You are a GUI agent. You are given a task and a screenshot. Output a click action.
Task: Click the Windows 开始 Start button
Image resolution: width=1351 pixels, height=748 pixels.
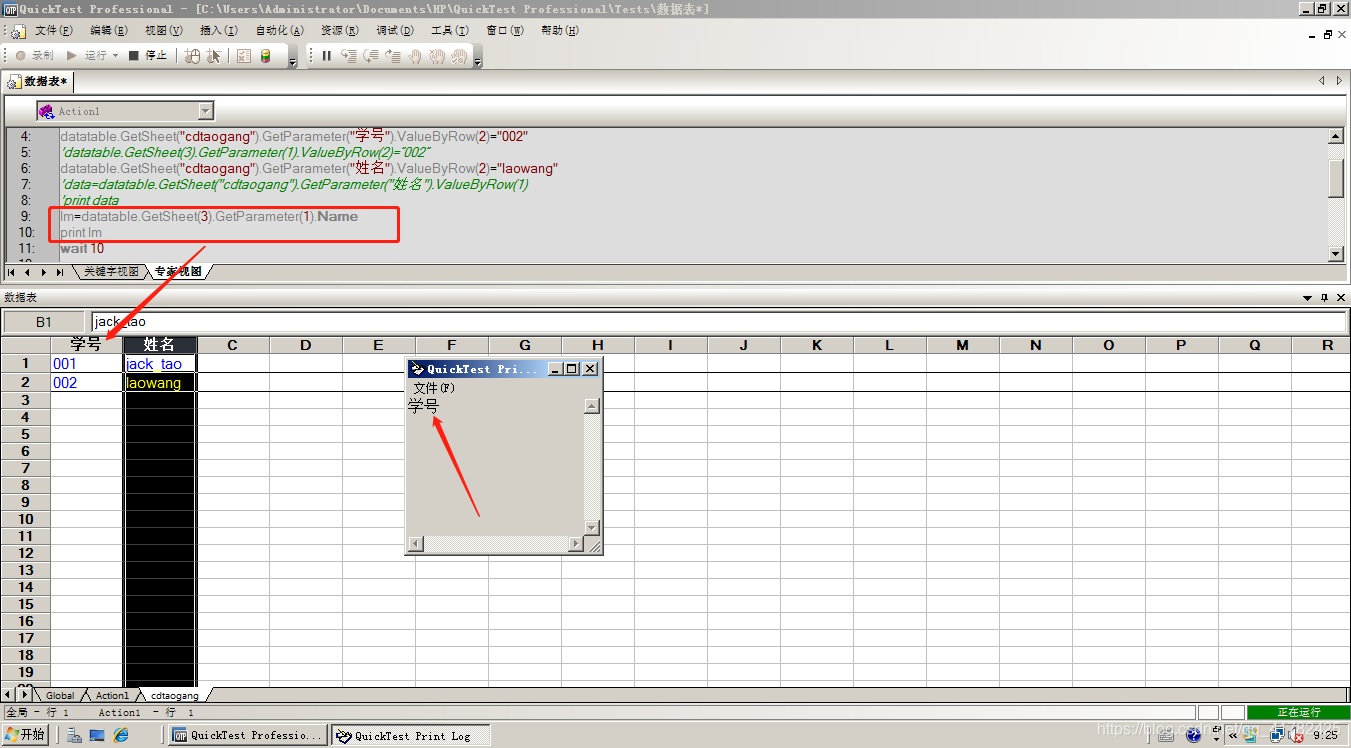tap(25, 735)
